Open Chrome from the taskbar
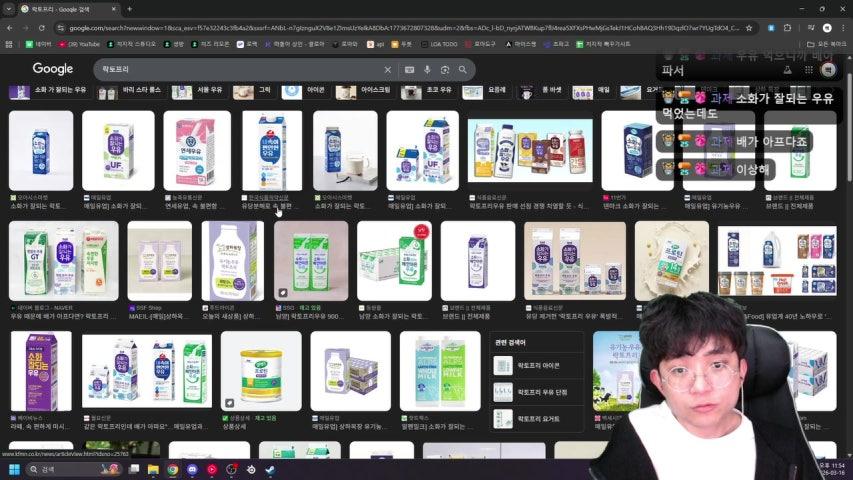 [x=173, y=469]
